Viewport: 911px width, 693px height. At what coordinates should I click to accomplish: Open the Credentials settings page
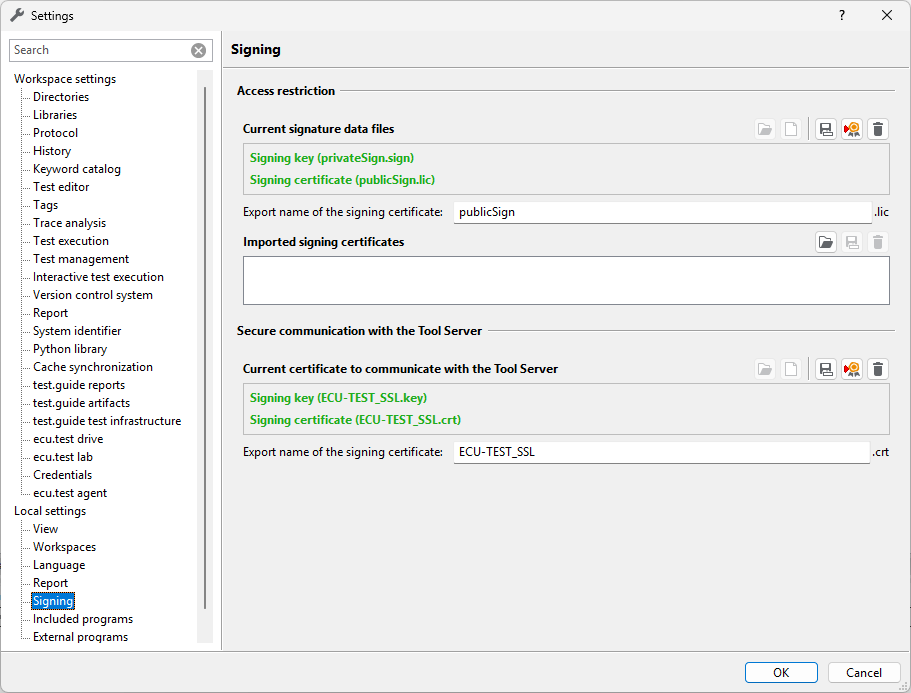click(62, 475)
